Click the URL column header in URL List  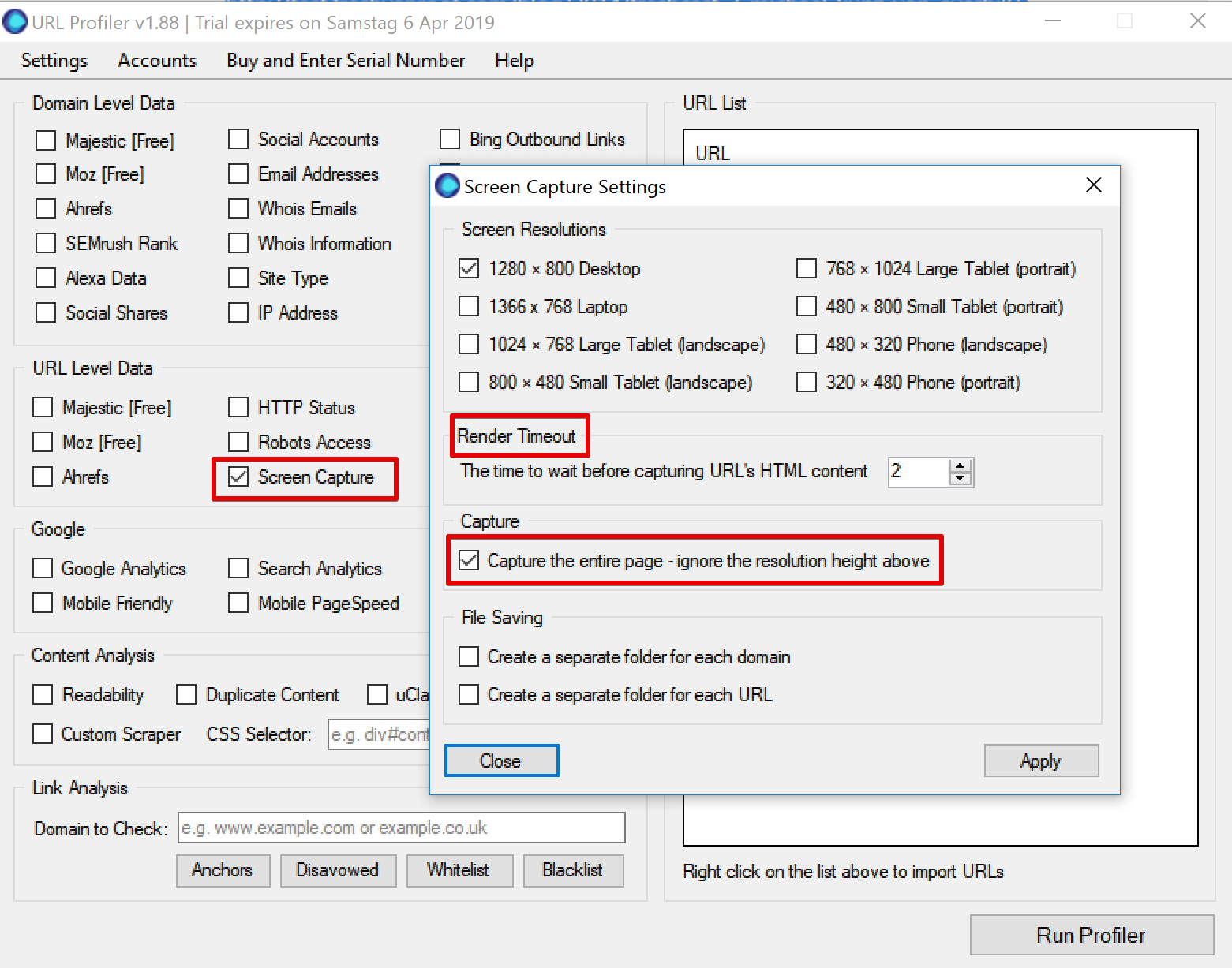click(x=713, y=153)
